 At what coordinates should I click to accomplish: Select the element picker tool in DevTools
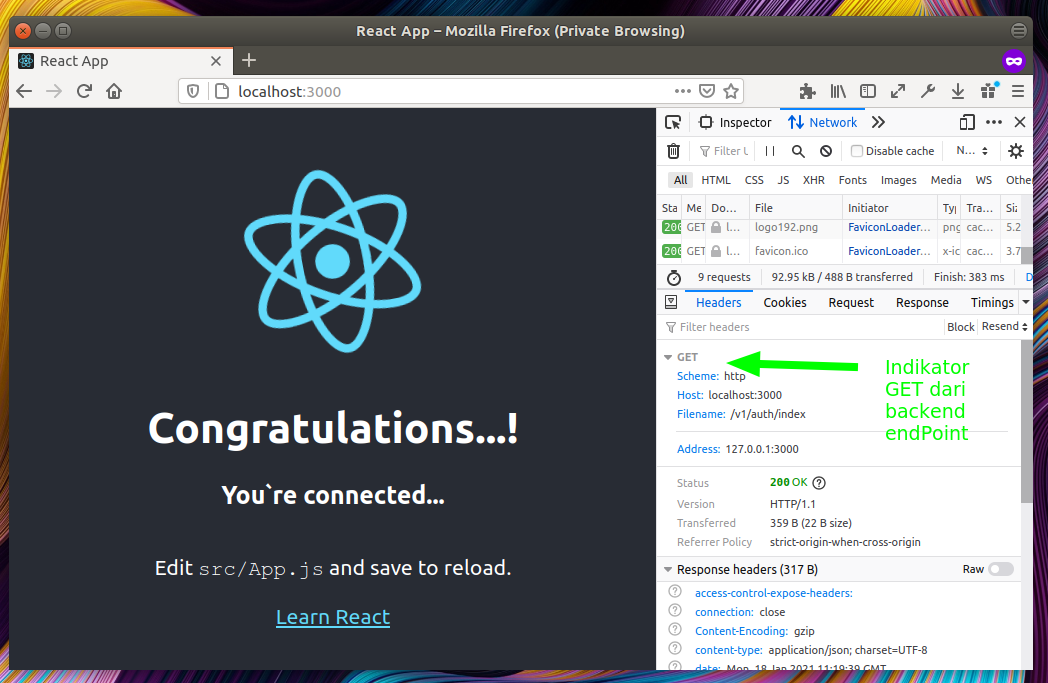[x=673, y=121]
